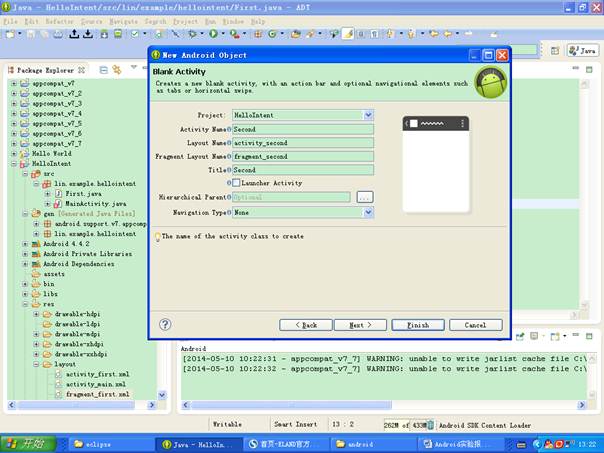
Task: Click the help question mark icon
Action: click(x=165, y=324)
